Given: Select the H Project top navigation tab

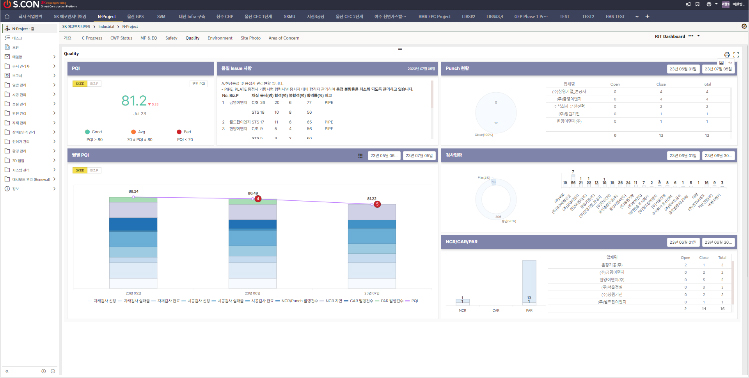Looking at the screenshot, I should tap(107, 16).
